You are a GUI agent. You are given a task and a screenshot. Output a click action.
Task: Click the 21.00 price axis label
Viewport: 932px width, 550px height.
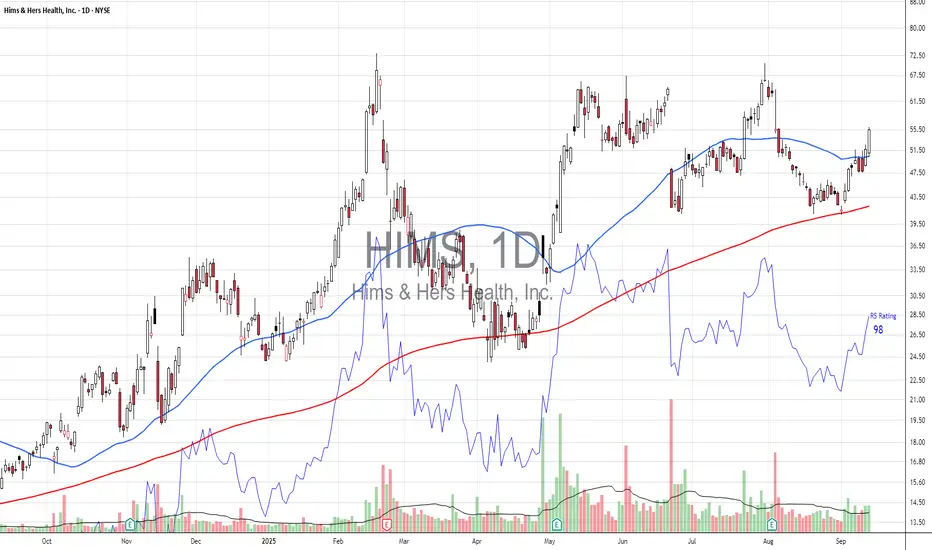point(917,400)
